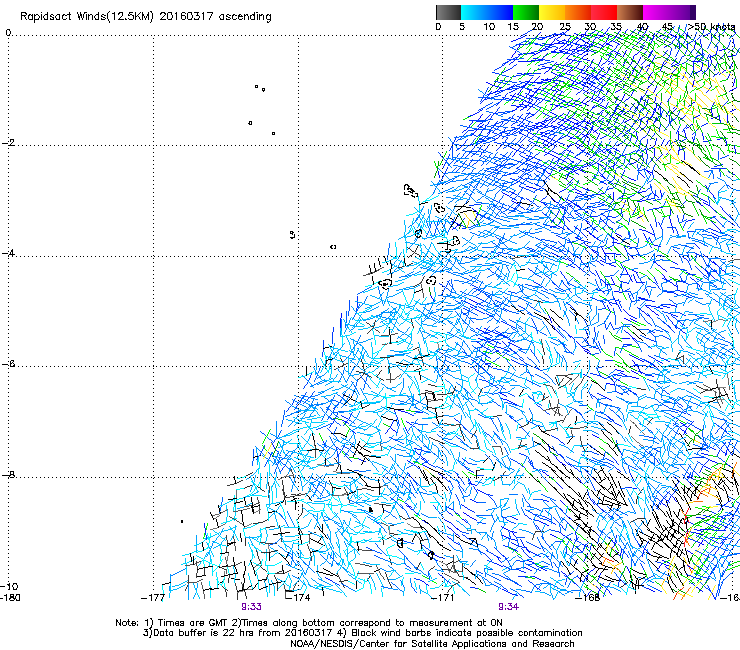Click the "Rapidscat Winds(12.5KM) 20160317 ascending" title
This screenshot has width=740, height=650.
tap(146, 17)
